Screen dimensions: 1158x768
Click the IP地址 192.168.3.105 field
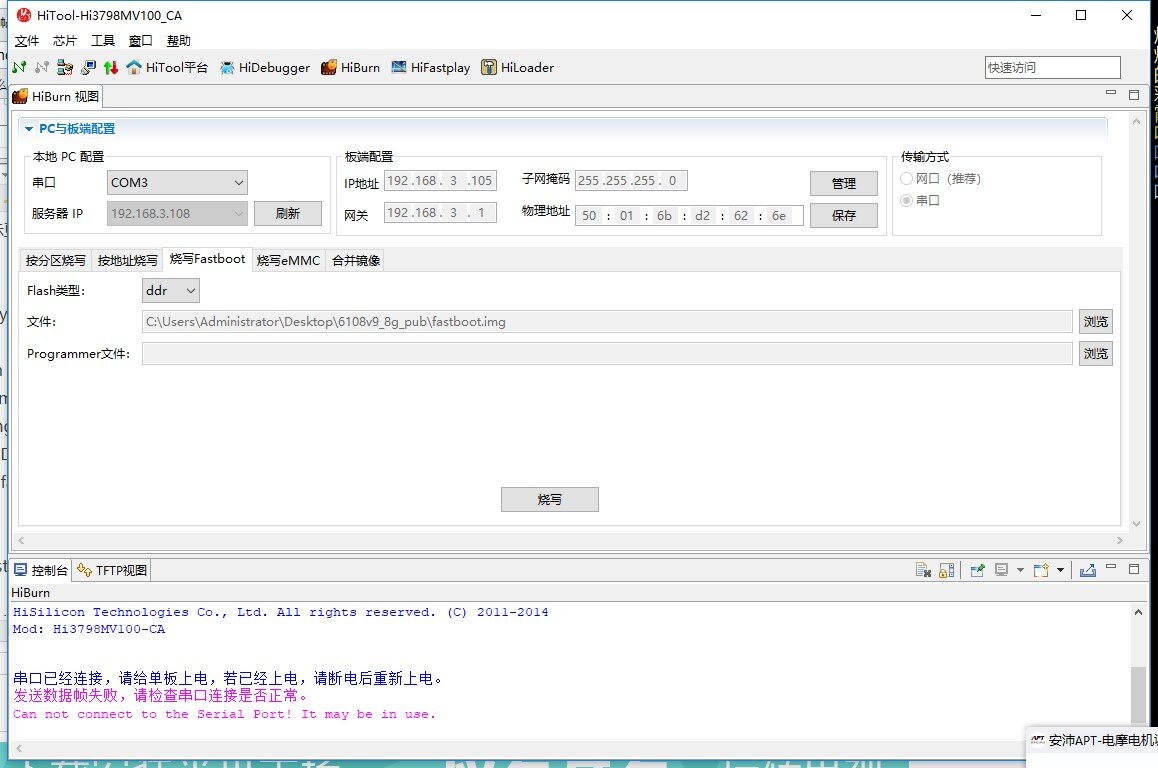point(440,180)
